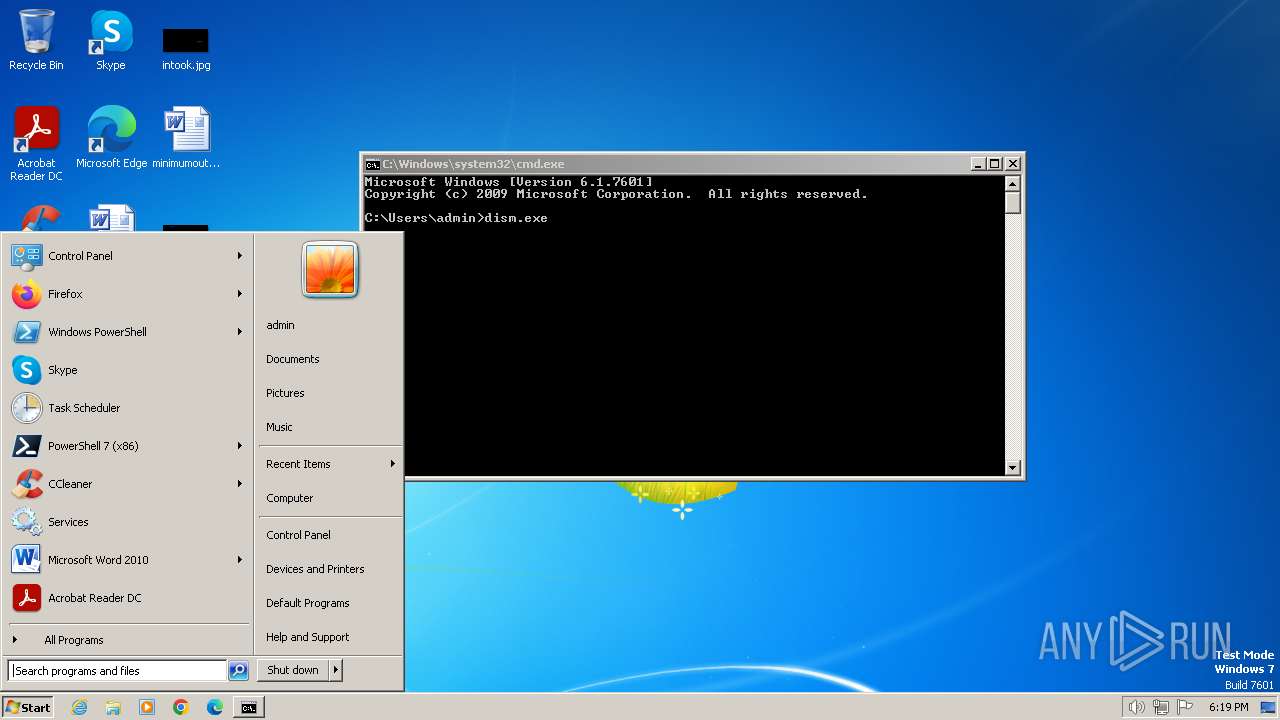Click the Start button
The image size is (1280, 720).
[28, 707]
